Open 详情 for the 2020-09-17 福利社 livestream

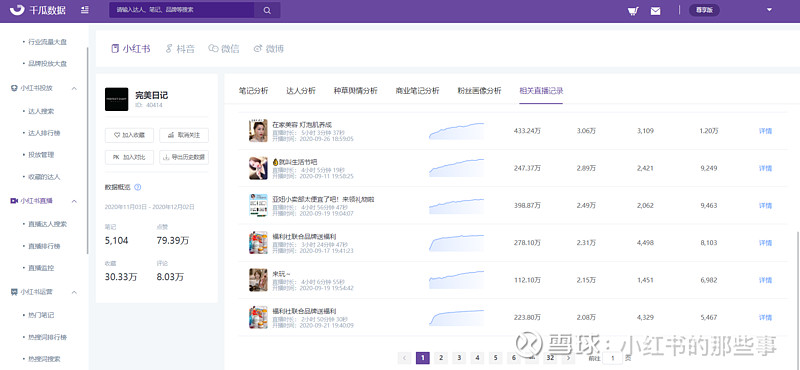click(765, 243)
